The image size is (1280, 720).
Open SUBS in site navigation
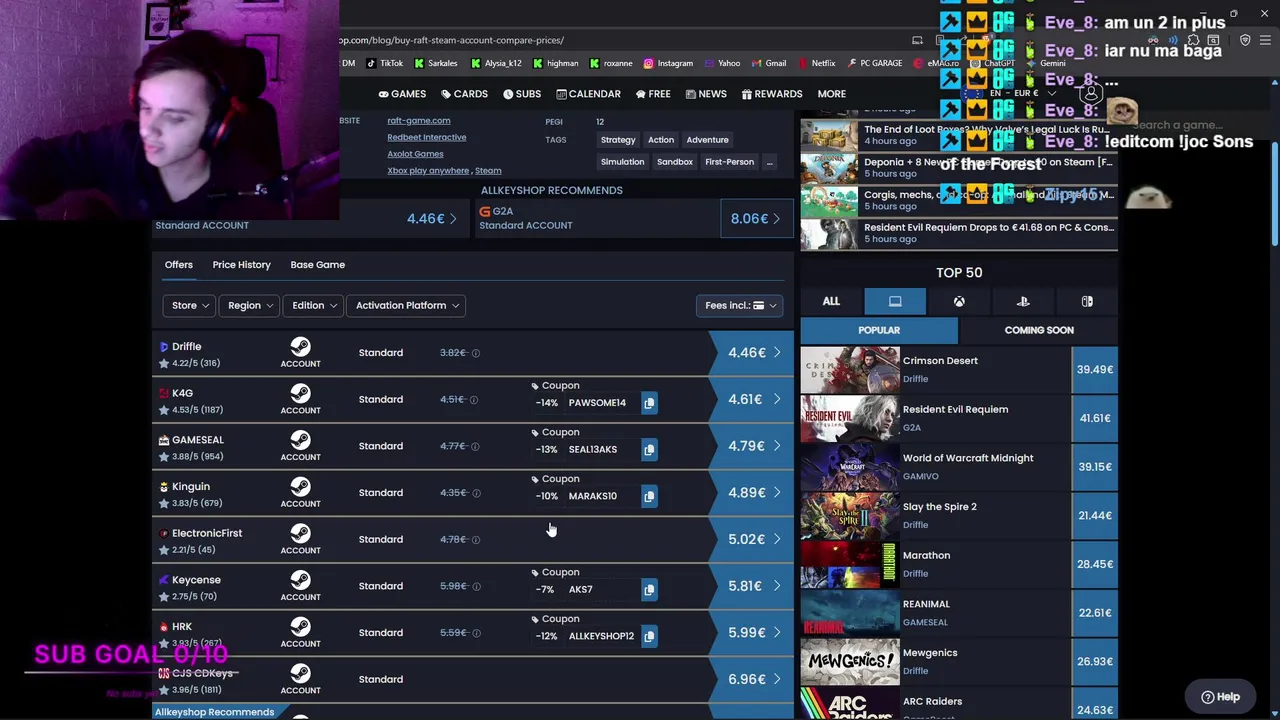coord(522,94)
